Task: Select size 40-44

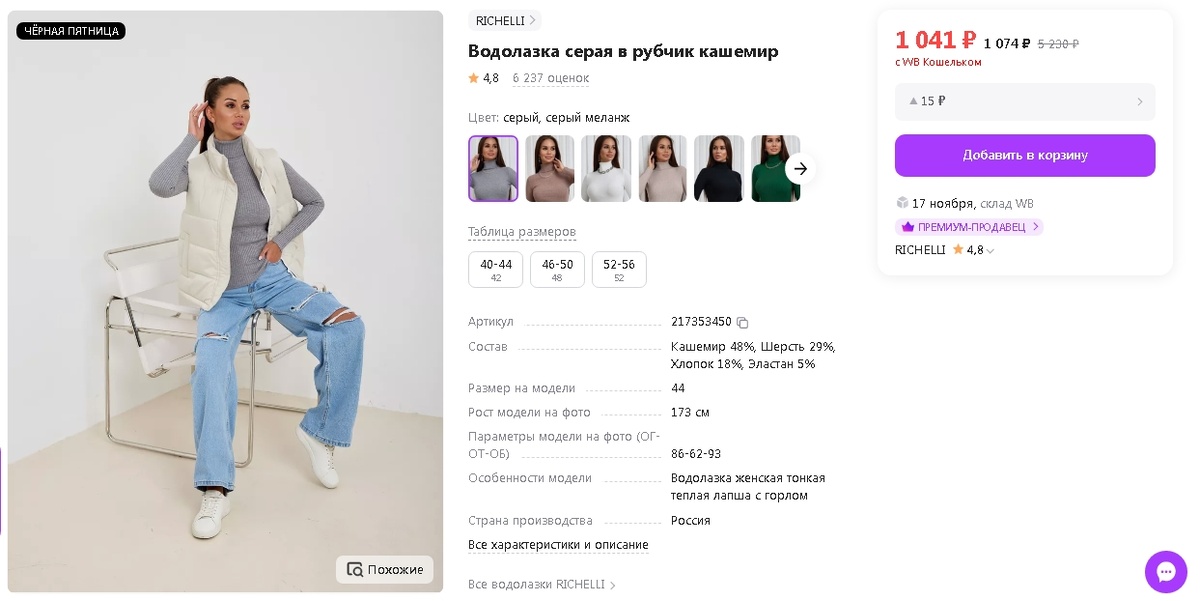Action: (495, 269)
